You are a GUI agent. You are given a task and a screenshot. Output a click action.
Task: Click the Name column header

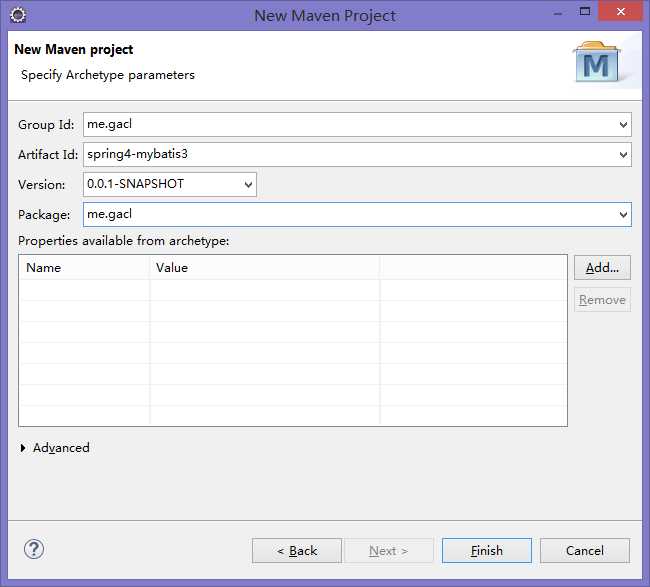pos(84,268)
